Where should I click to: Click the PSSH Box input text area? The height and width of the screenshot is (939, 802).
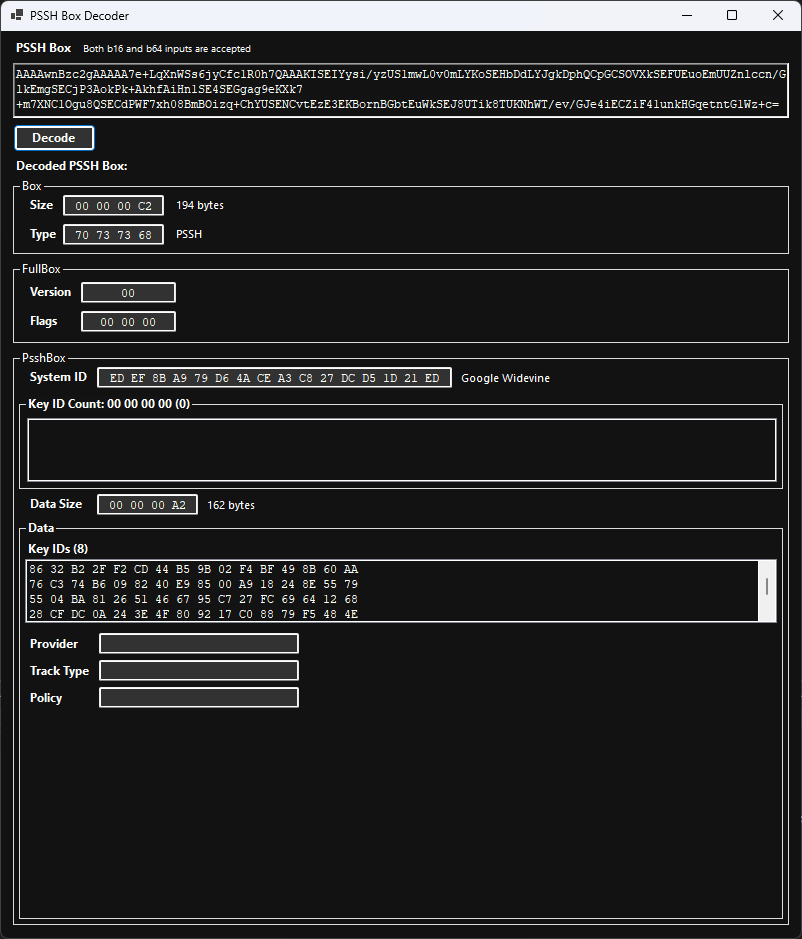pyautogui.click(x=401, y=90)
